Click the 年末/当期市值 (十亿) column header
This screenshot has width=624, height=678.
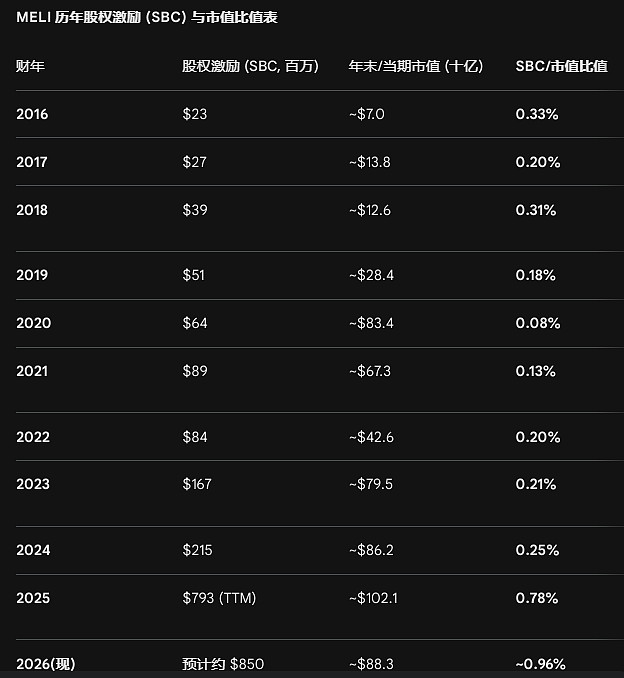click(x=415, y=66)
